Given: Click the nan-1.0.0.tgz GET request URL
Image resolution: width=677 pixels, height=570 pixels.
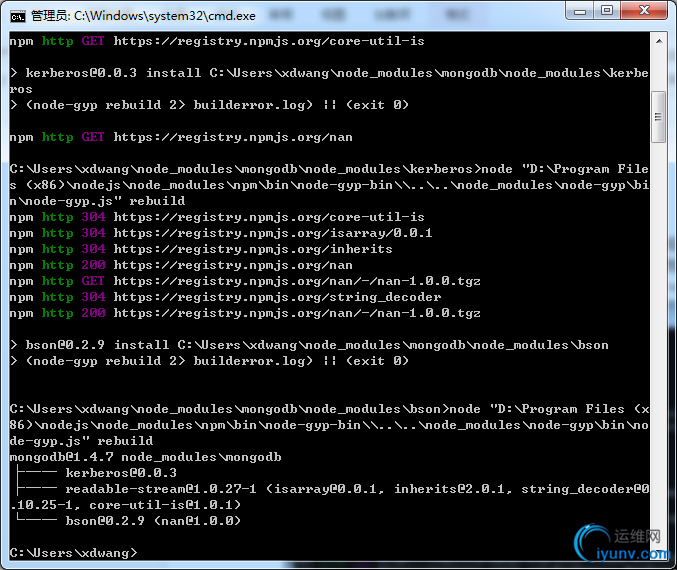Looking at the screenshot, I should point(297,281).
